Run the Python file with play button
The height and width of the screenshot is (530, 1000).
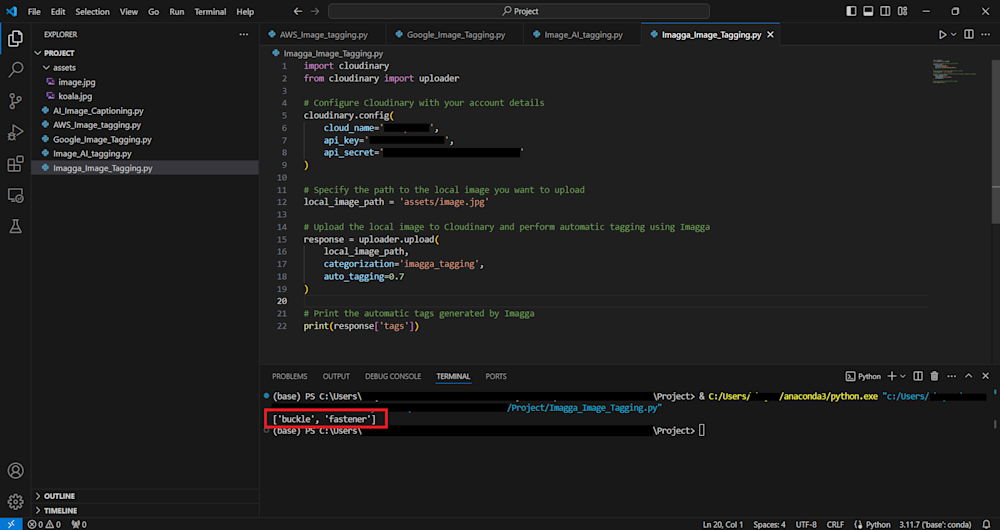coord(943,34)
